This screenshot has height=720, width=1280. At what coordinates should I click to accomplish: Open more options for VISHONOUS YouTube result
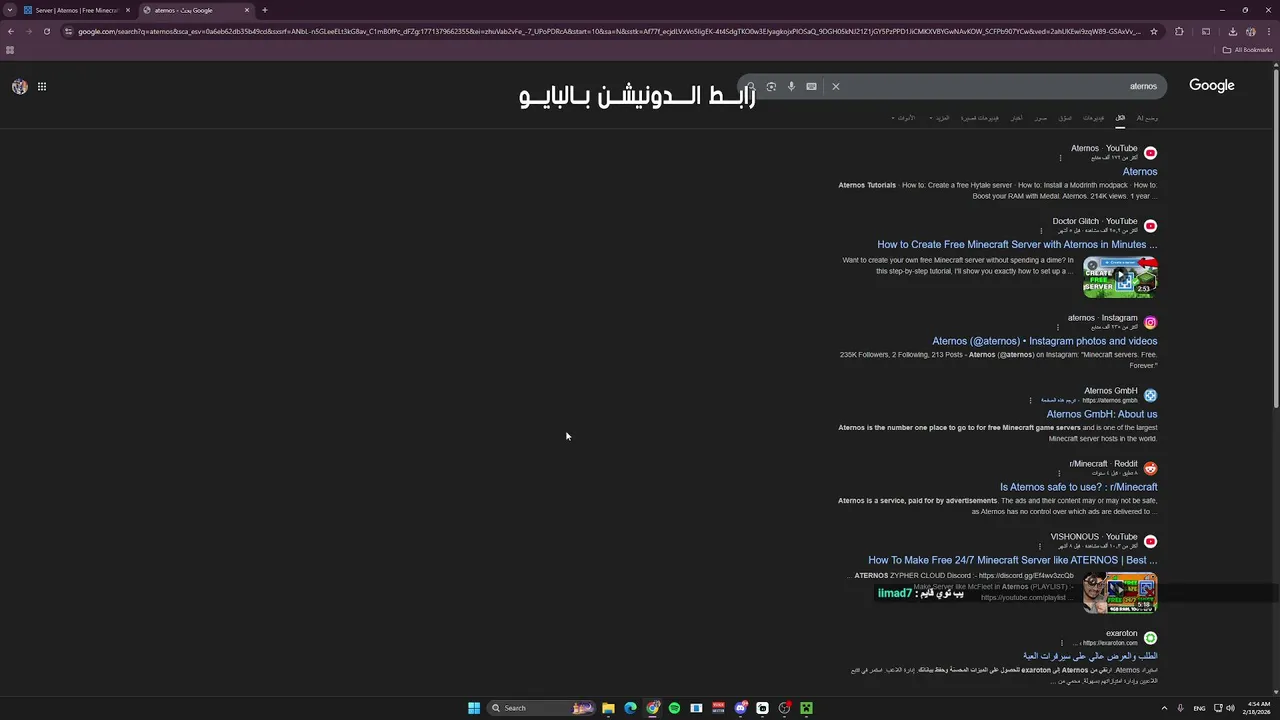tap(1040, 546)
